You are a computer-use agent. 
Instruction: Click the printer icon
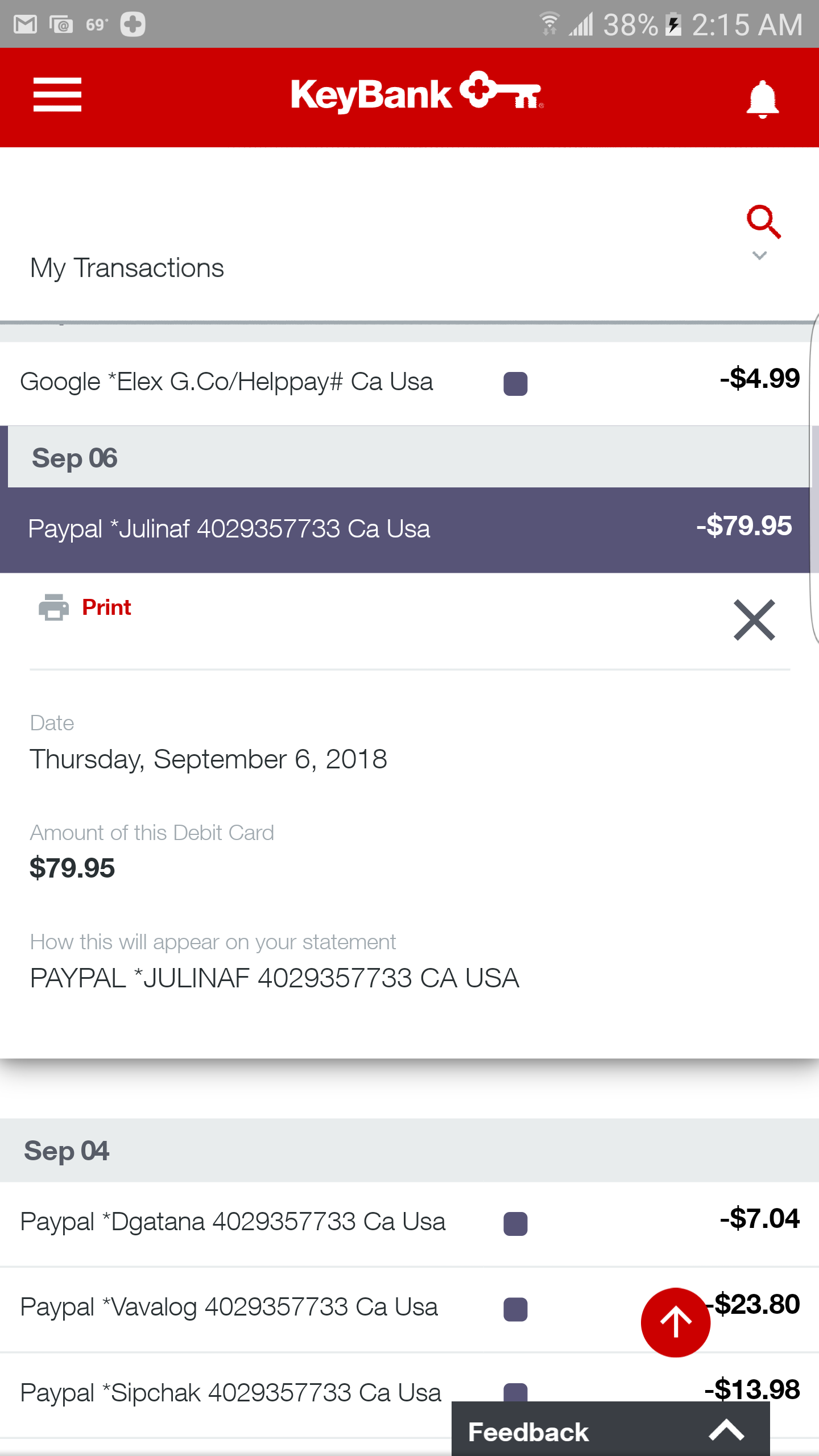click(x=53, y=607)
